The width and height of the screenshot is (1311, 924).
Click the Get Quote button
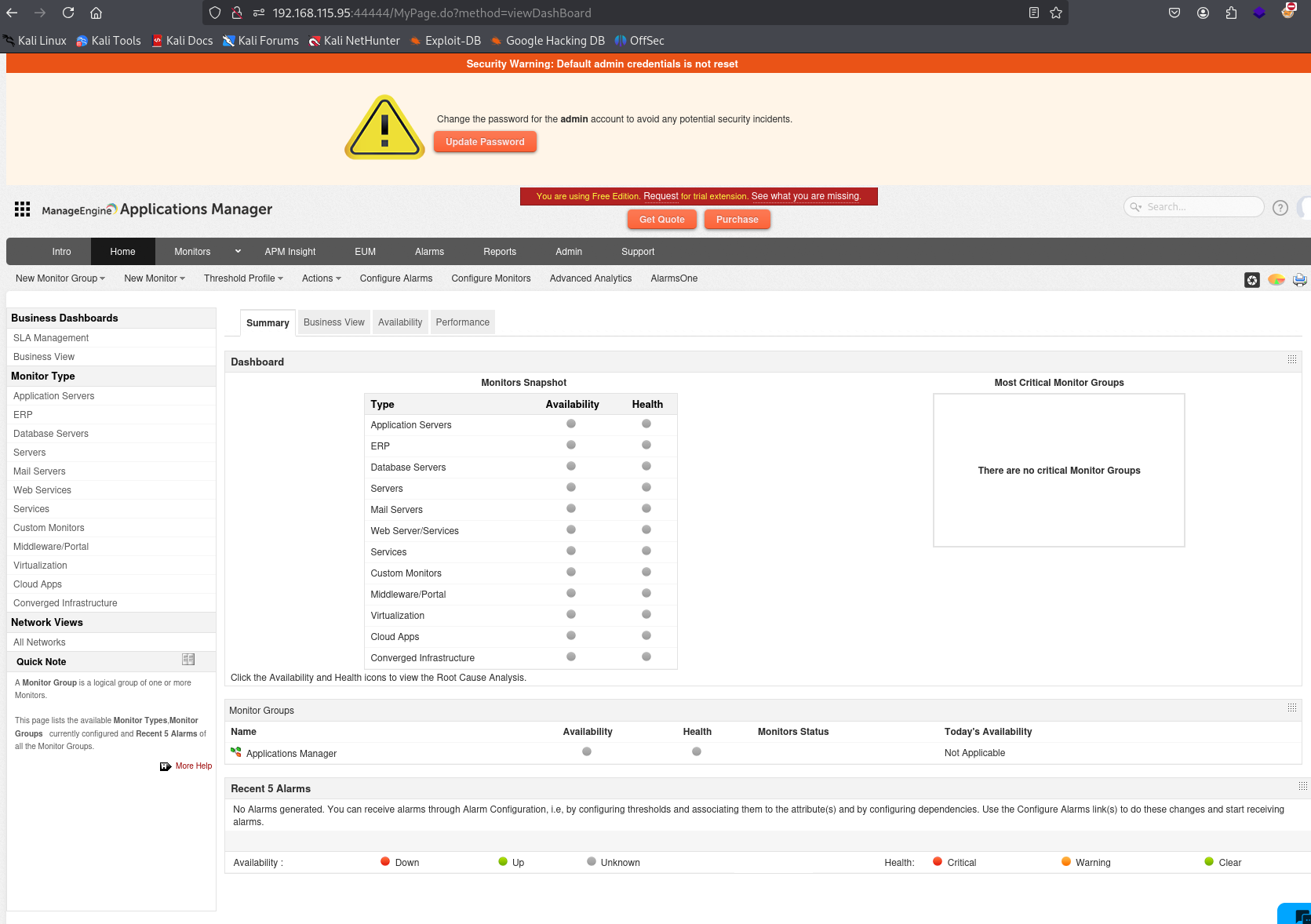click(x=662, y=220)
